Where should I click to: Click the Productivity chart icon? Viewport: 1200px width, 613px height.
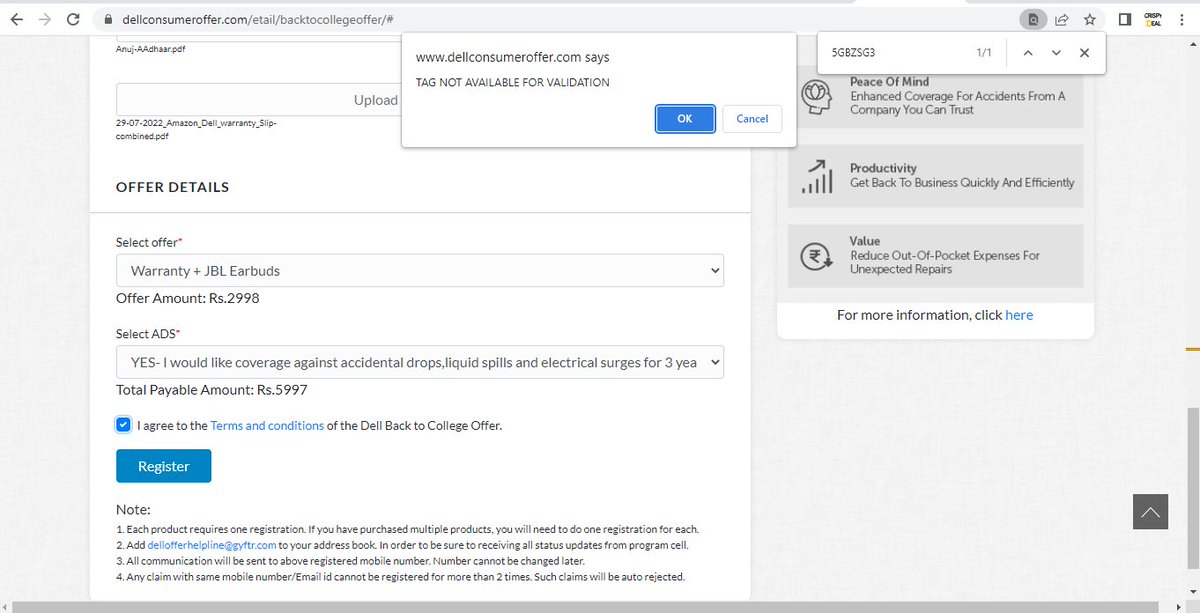pyautogui.click(x=818, y=177)
